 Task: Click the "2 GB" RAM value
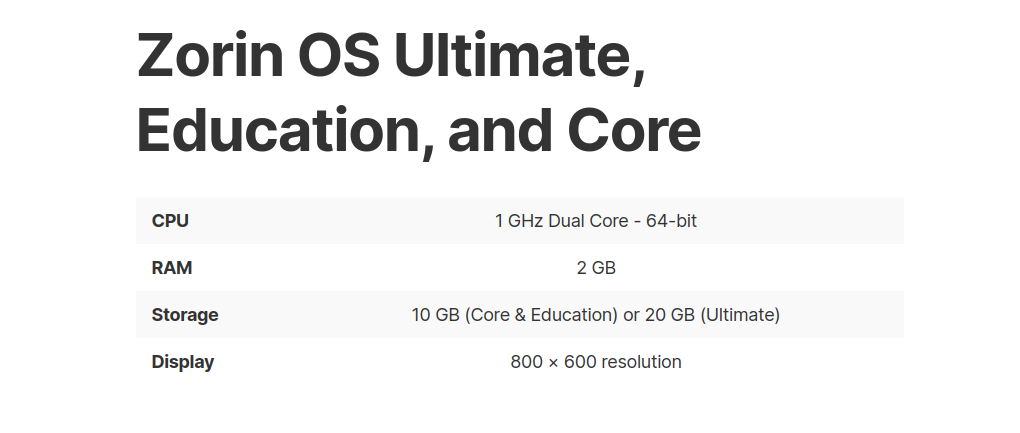click(596, 268)
